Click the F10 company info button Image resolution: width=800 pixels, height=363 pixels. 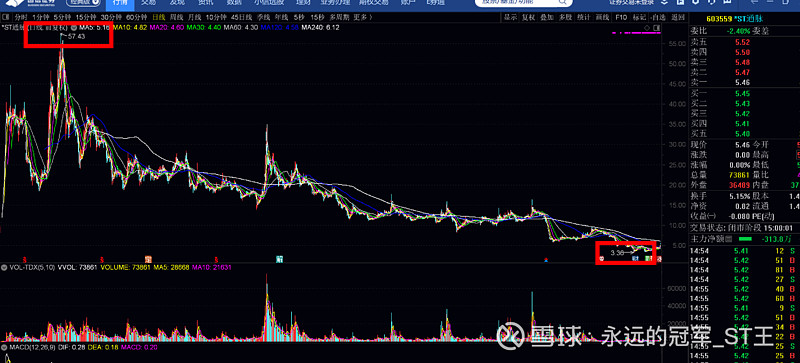[x=621, y=17]
